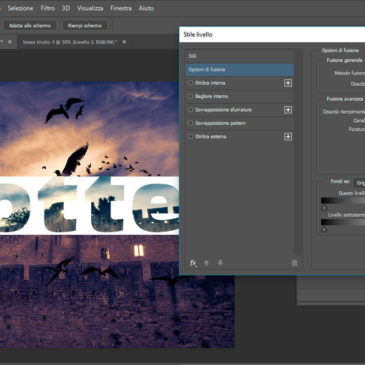Viewport: 365px width, 365px height.
Task: Switch to the Senza titolo-1 document tab
Action: pos(70,42)
